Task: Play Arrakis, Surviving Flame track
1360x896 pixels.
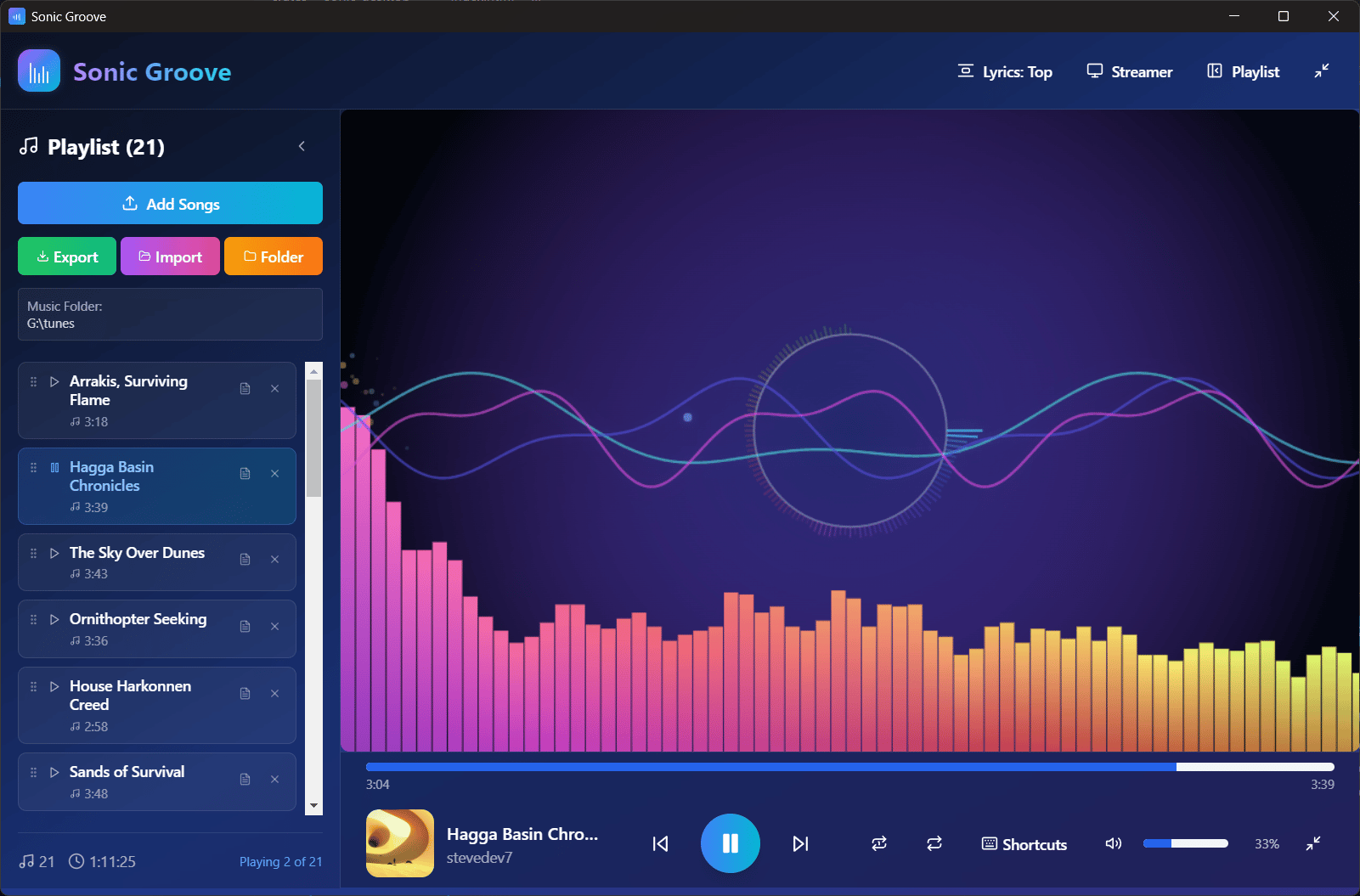Action: tap(54, 381)
